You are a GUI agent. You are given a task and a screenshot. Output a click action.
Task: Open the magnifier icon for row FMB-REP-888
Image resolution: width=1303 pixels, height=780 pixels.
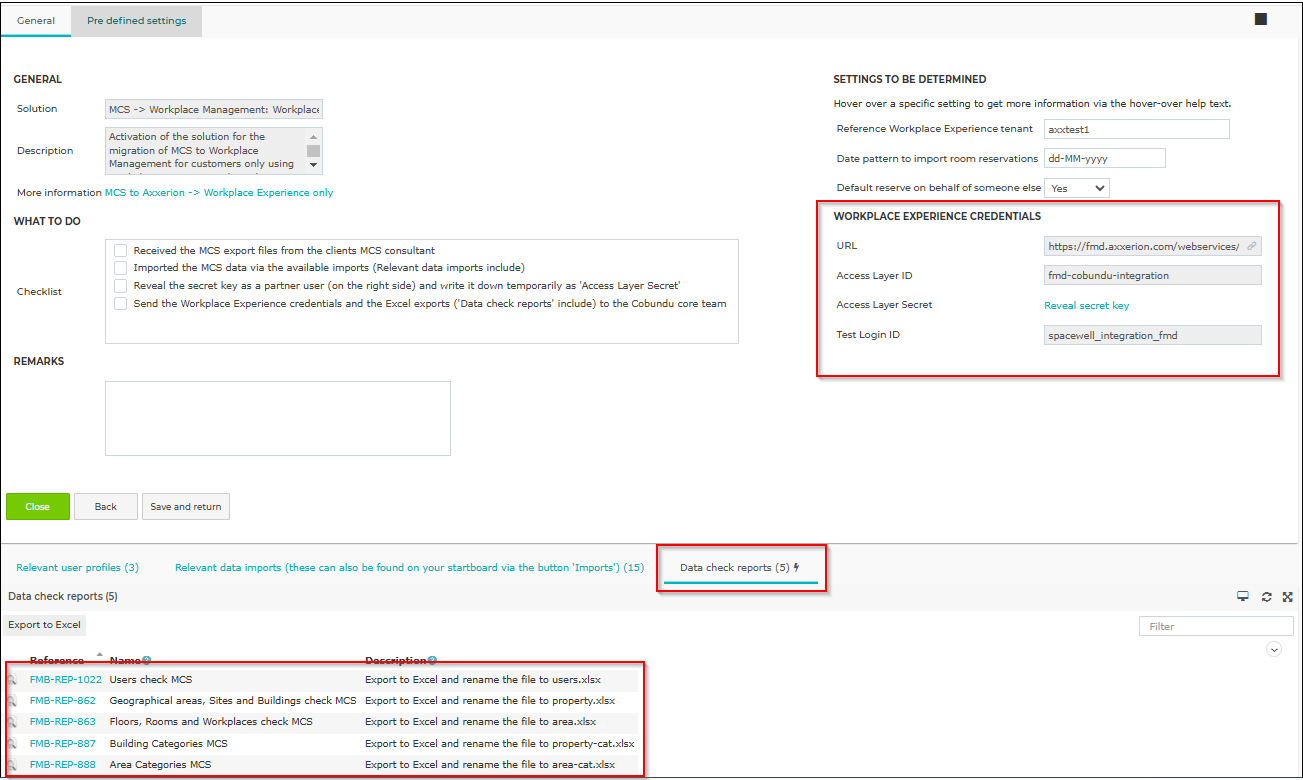[x=12, y=765]
